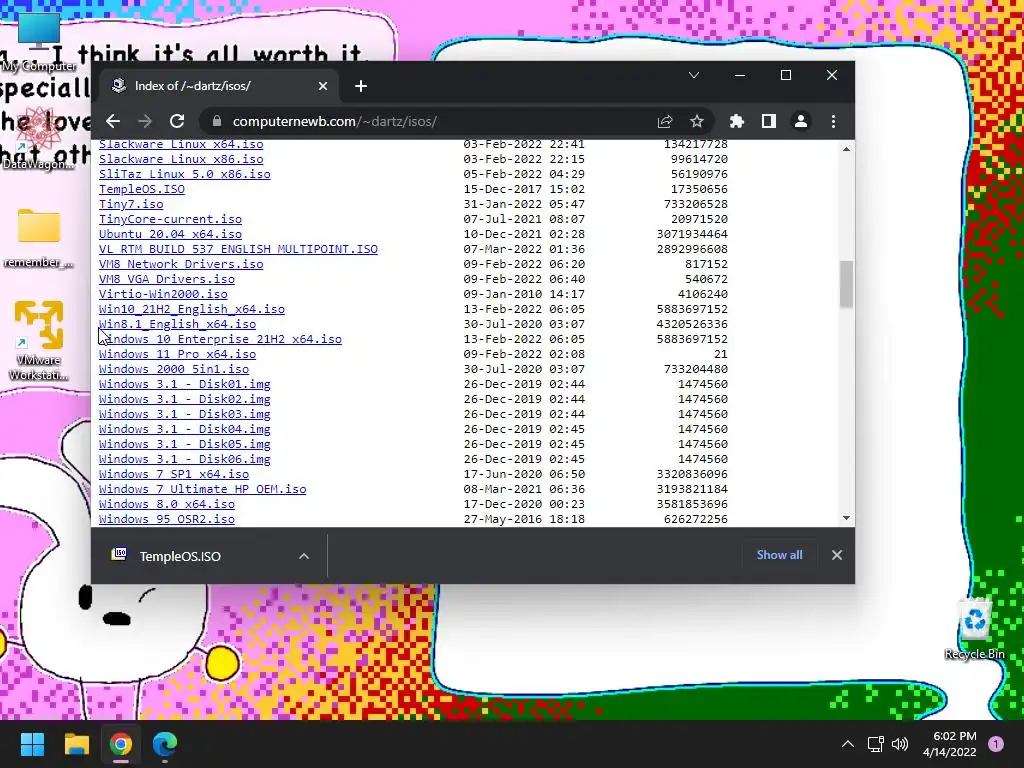Open the Windows Start menu
1024x768 pixels.
point(32,744)
